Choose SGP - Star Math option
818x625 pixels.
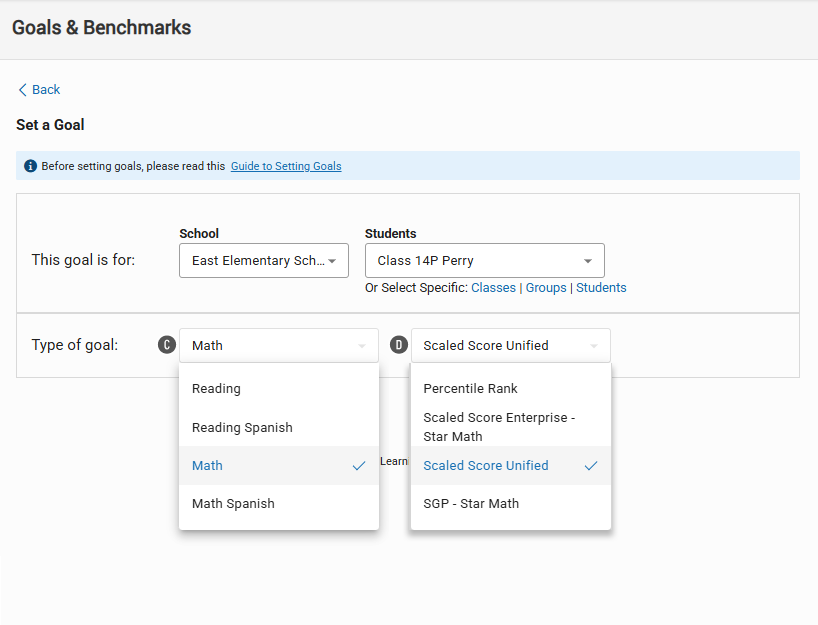pyautogui.click(x=471, y=504)
